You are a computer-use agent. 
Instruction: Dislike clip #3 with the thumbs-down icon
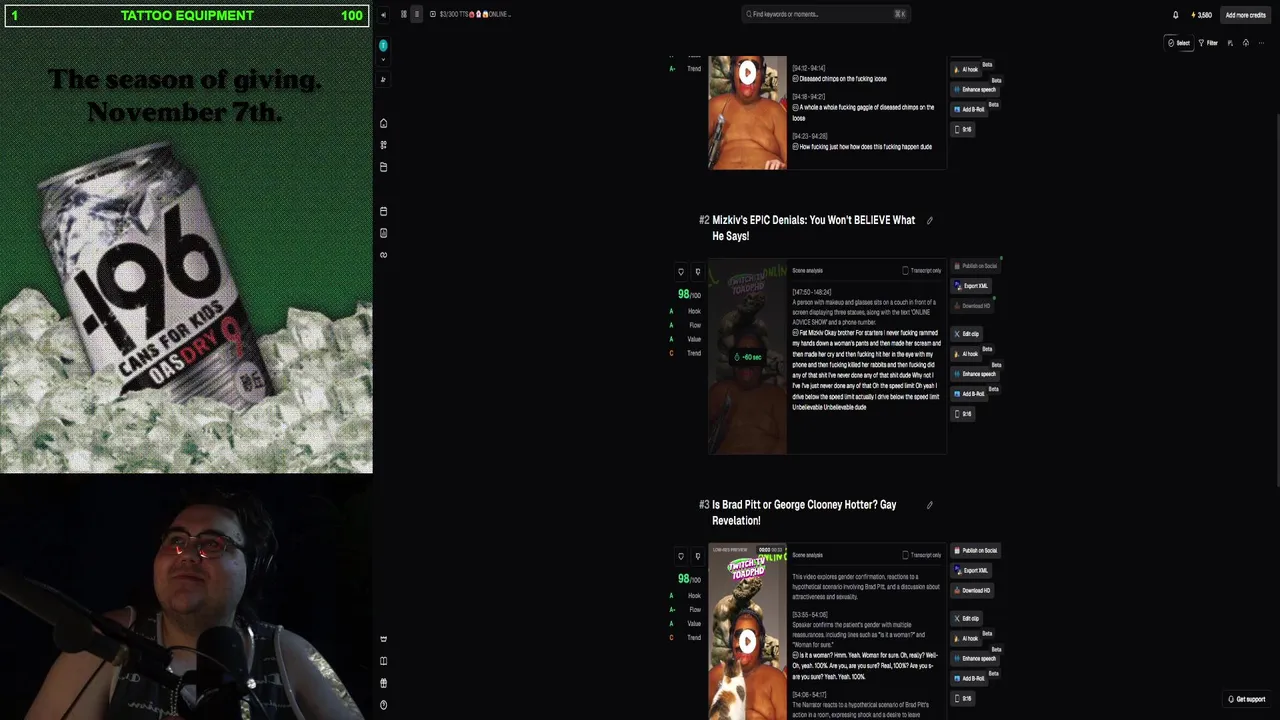[x=697, y=556]
